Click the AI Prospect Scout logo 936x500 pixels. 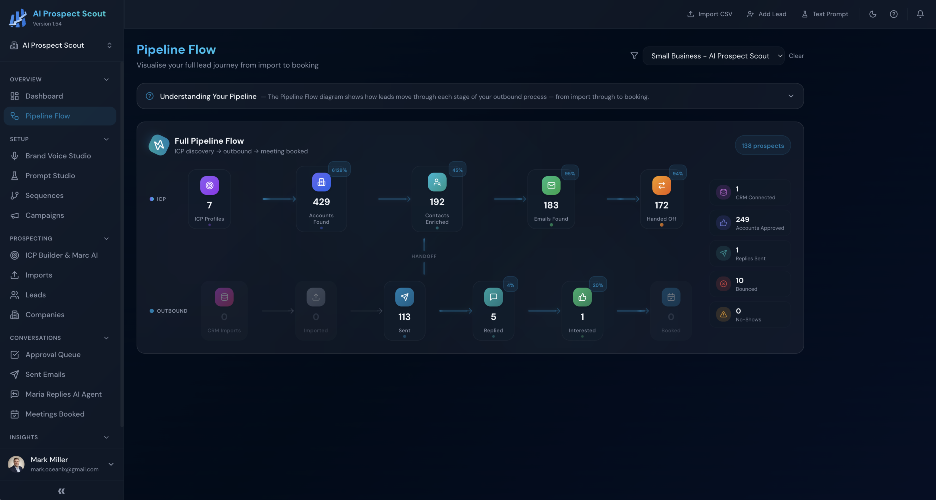pyautogui.click(x=18, y=18)
